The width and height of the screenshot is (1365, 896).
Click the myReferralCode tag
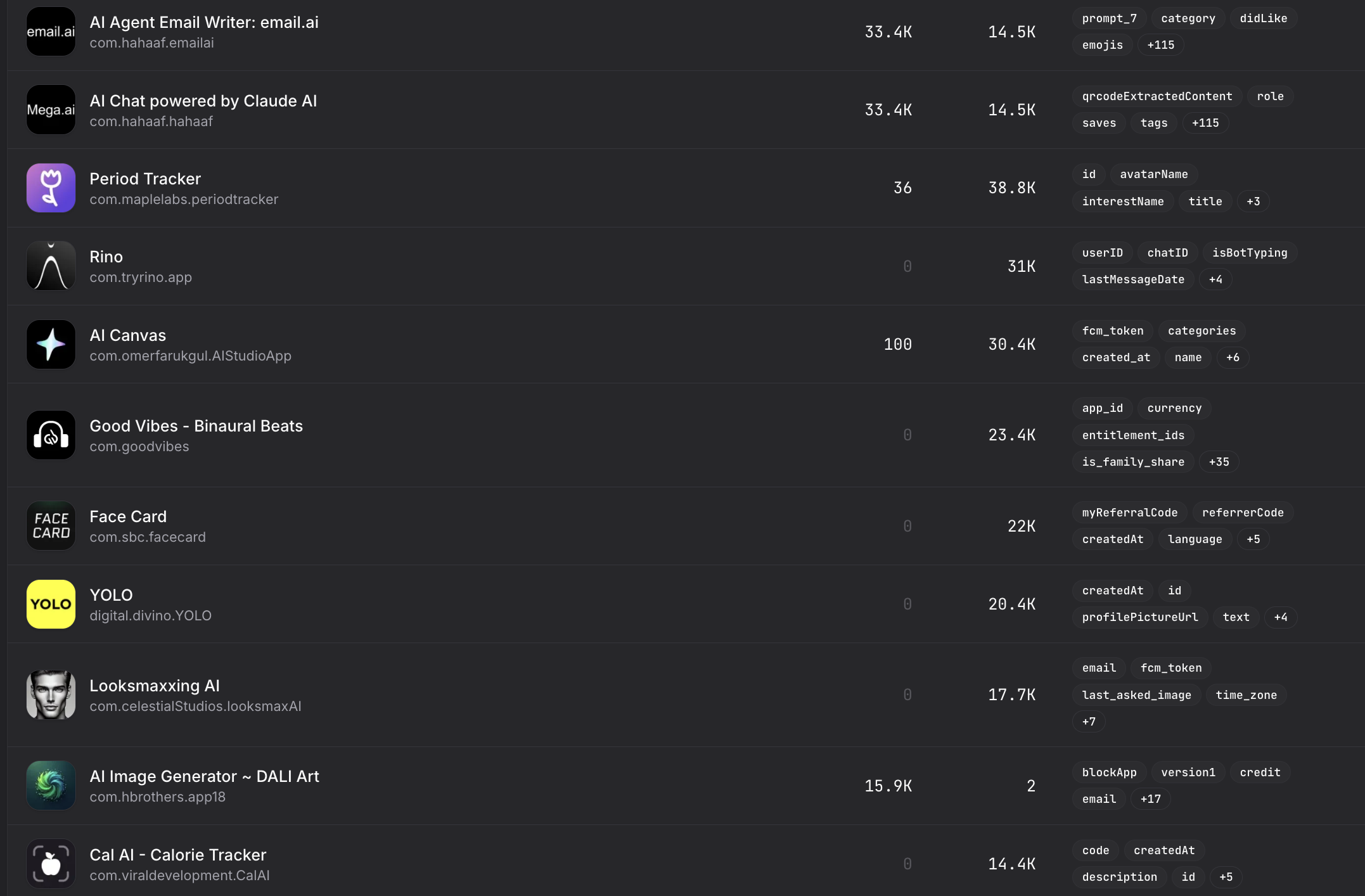coord(1130,513)
